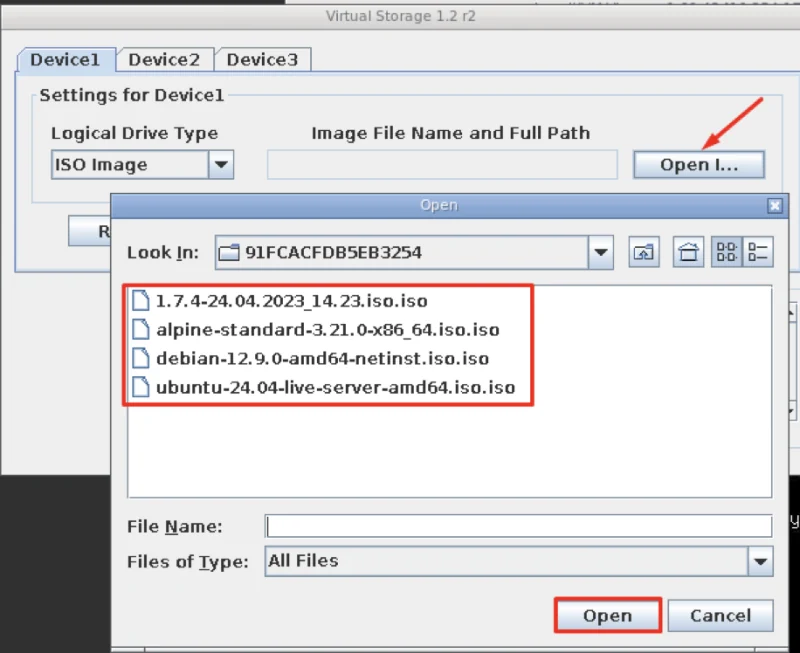
Task: Select the file icon for alpine-standard ISO
Action: click(140, 329)
